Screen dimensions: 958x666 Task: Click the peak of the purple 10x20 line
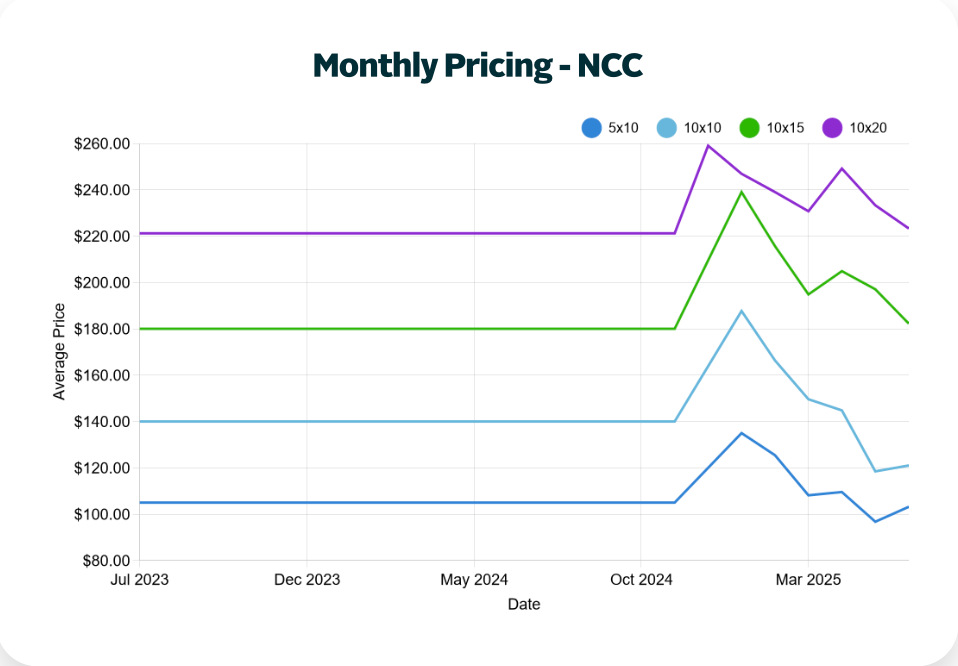pyautogui.click(x=708, y=145)
